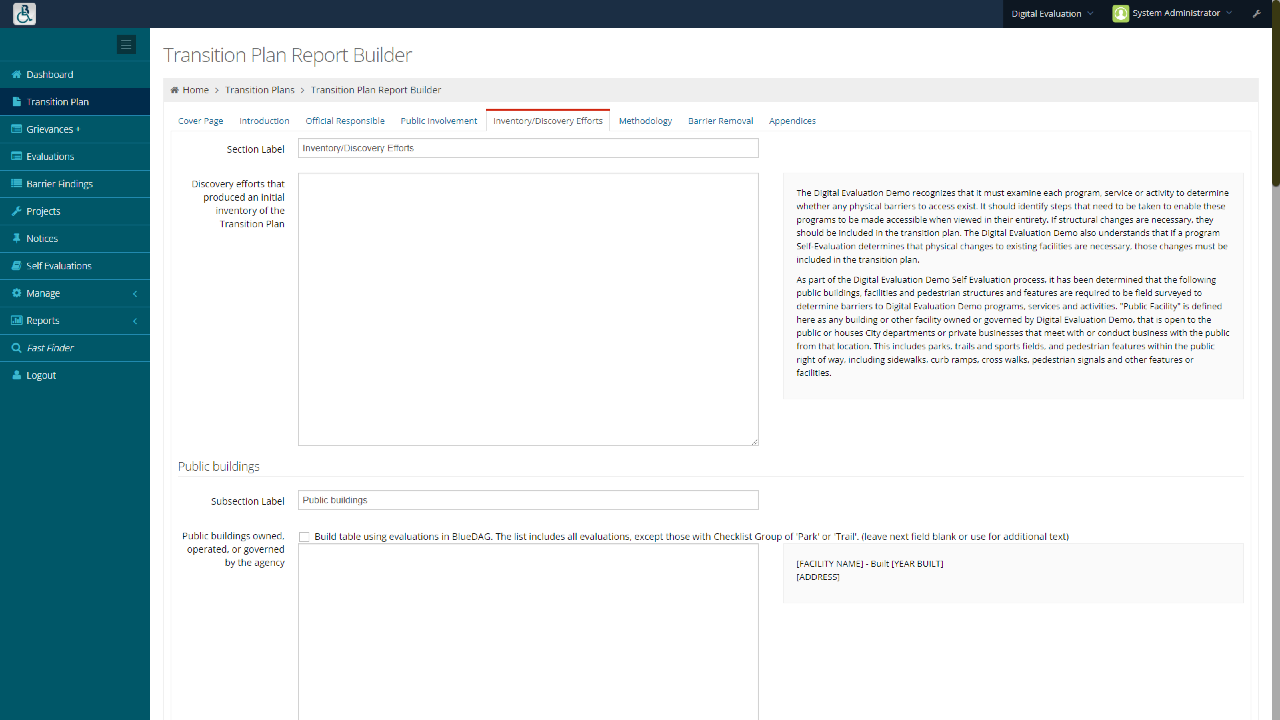
Task: Click the Transition Plan Report Builder title
Action: tap(288, 55)
